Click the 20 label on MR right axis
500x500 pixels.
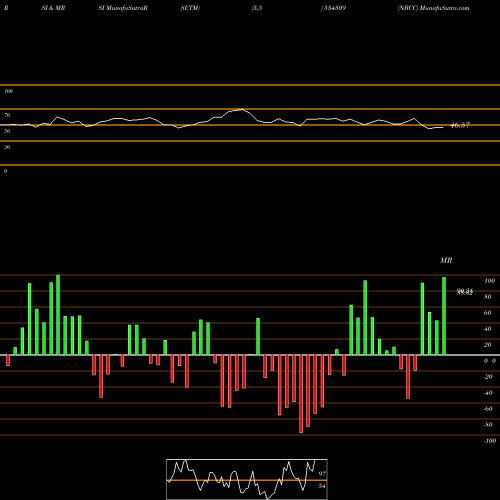coord(488,345)
